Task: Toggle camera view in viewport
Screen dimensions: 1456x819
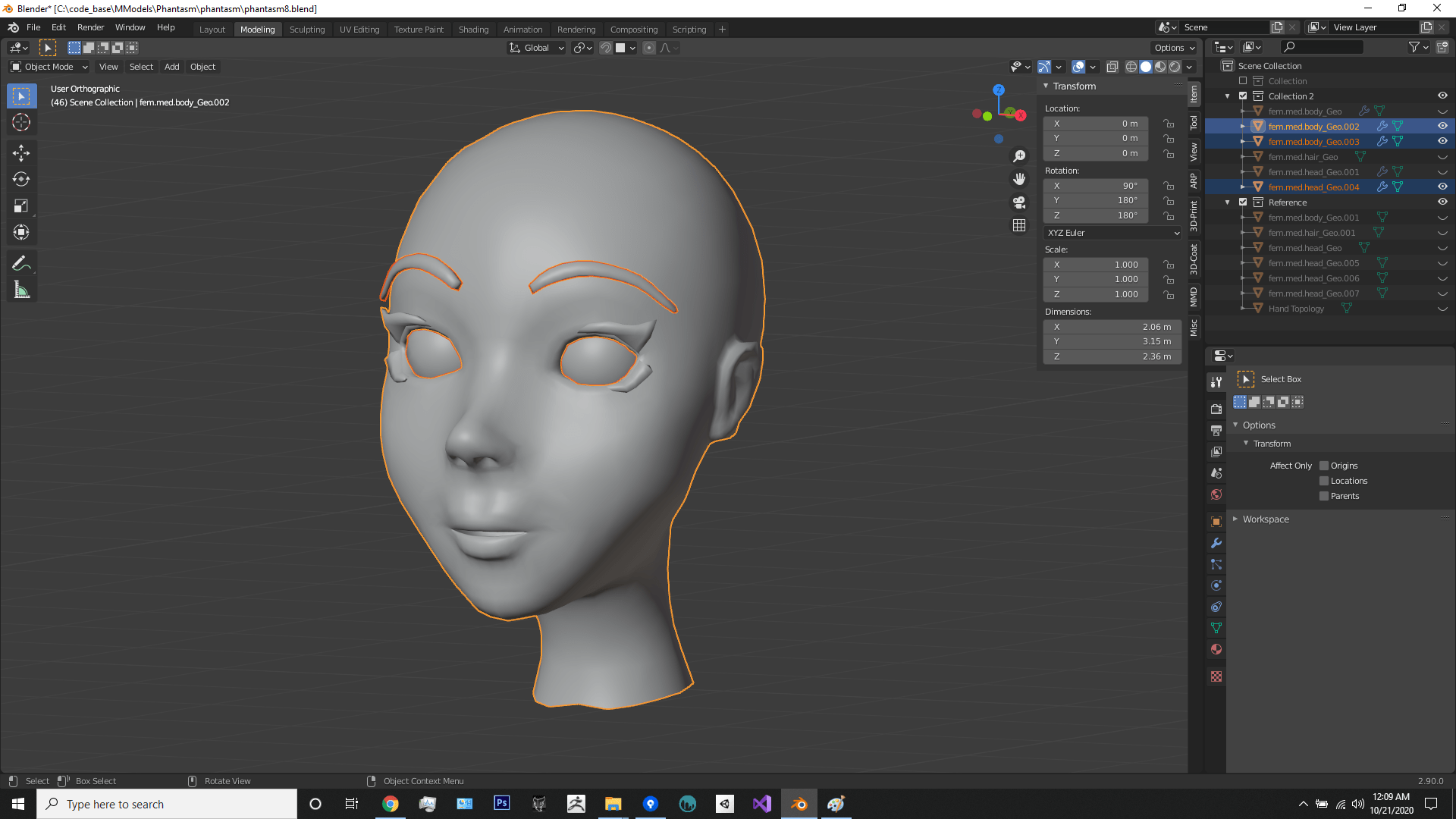Action: point(1019,202)
